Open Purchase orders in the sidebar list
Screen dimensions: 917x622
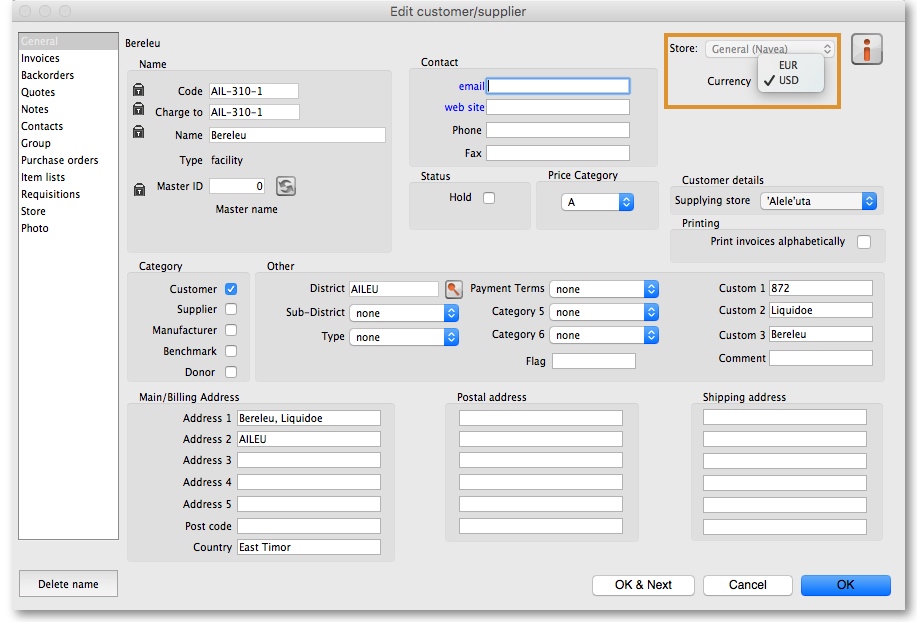point(60,160)
